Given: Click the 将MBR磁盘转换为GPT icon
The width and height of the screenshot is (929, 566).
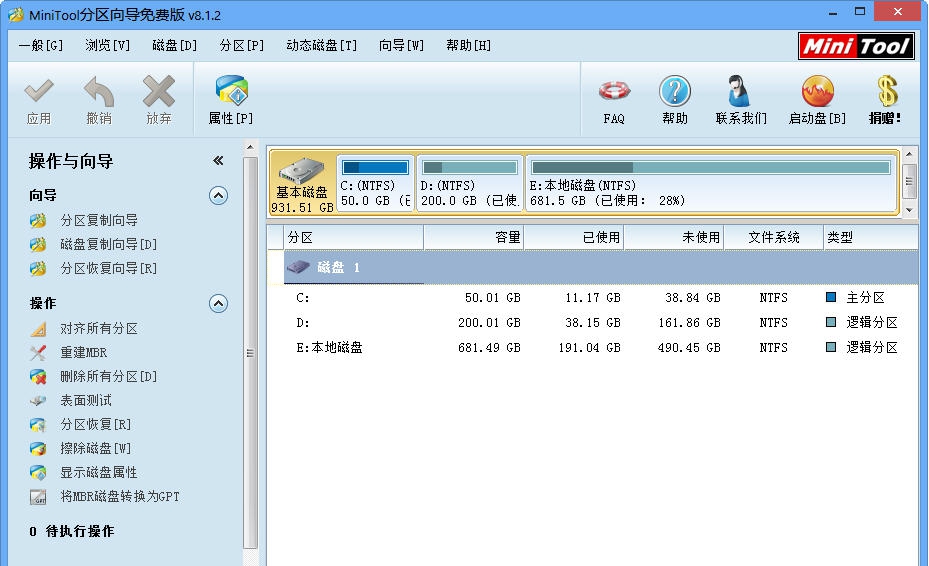Looking at the screenshot, I should click(x=38, y=497).
